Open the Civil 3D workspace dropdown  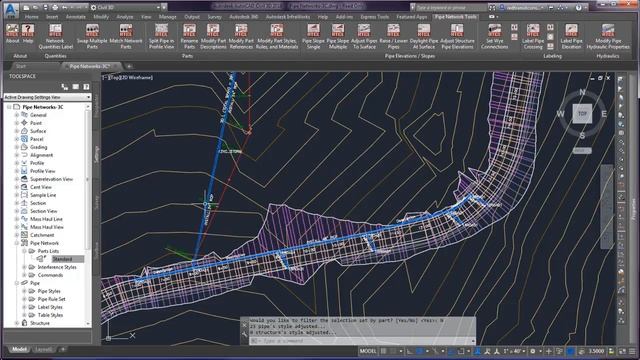click(125, 7)
